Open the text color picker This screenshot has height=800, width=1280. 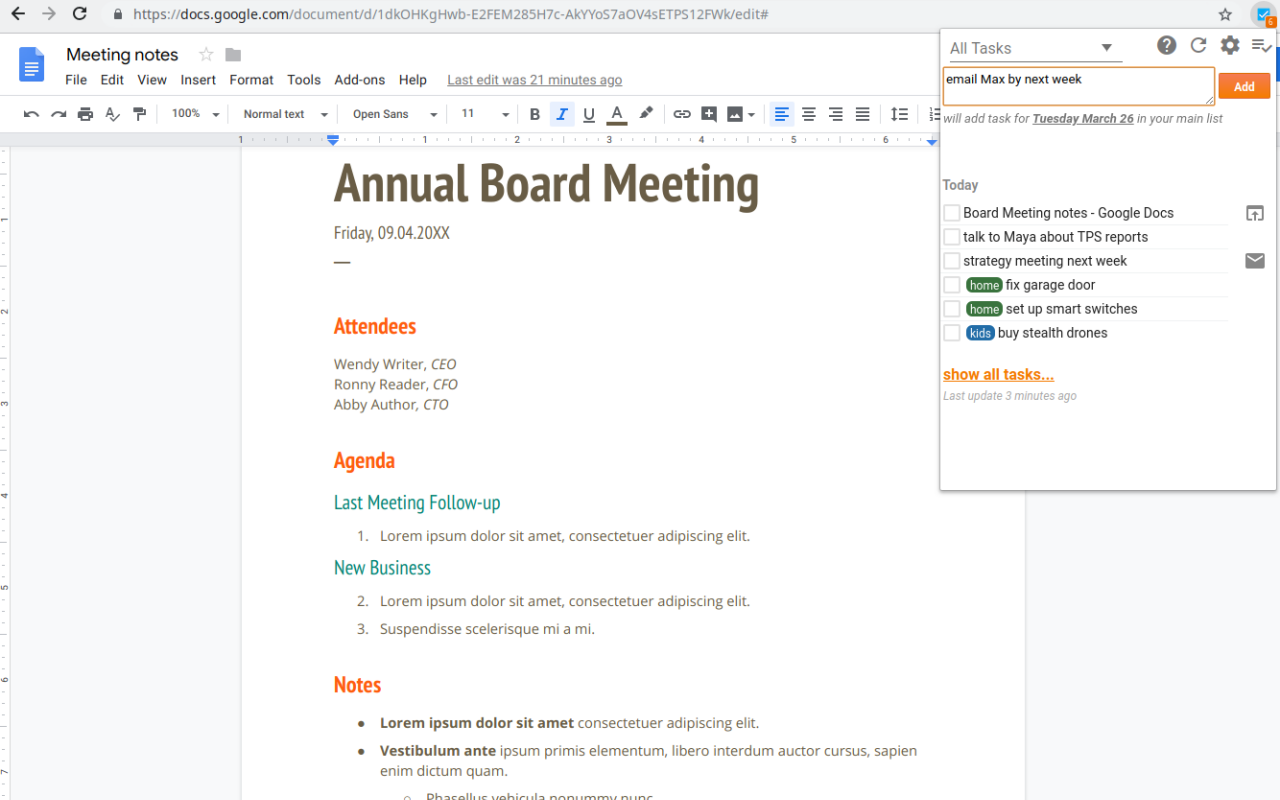pyautogui.click(x=616, y=113)
